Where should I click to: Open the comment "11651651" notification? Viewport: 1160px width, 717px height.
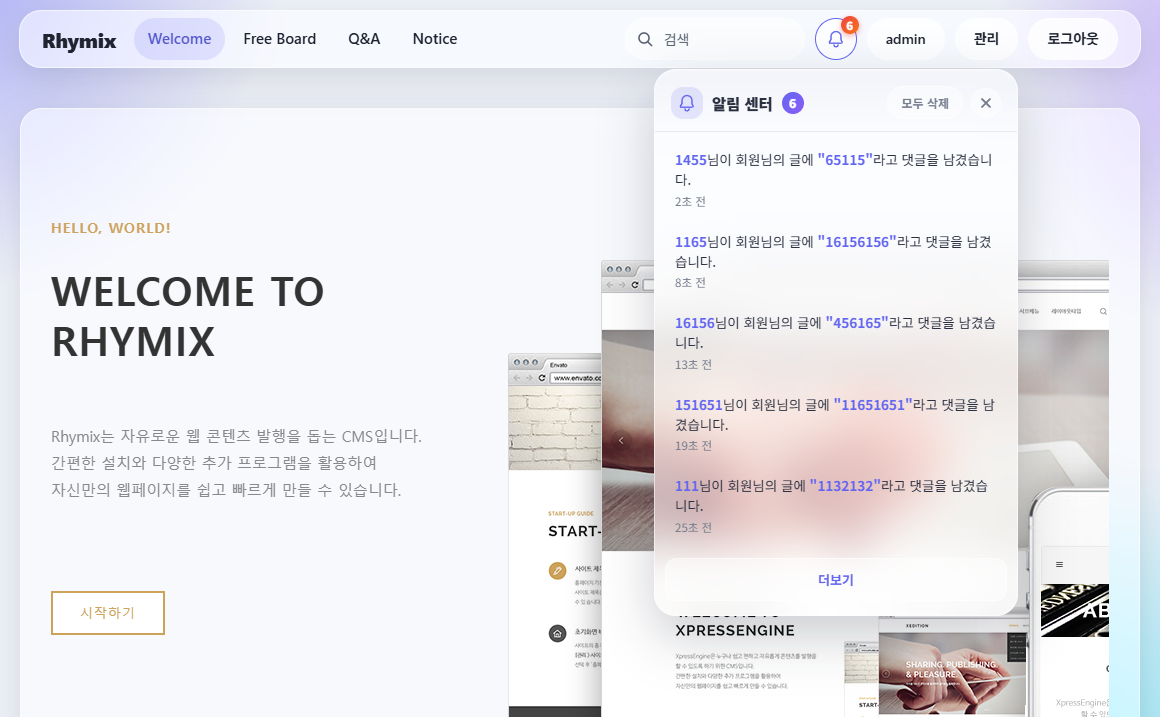(873, 405)
